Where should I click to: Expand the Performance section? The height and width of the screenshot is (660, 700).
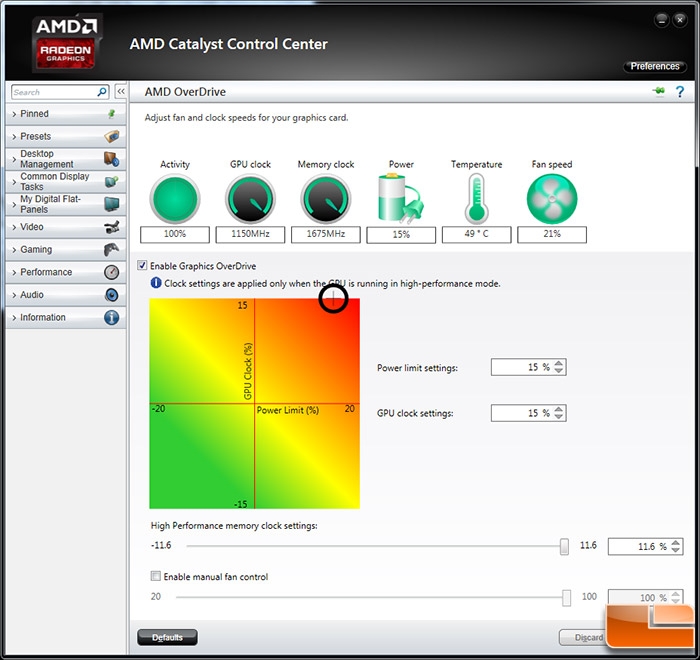click(66, 272)
